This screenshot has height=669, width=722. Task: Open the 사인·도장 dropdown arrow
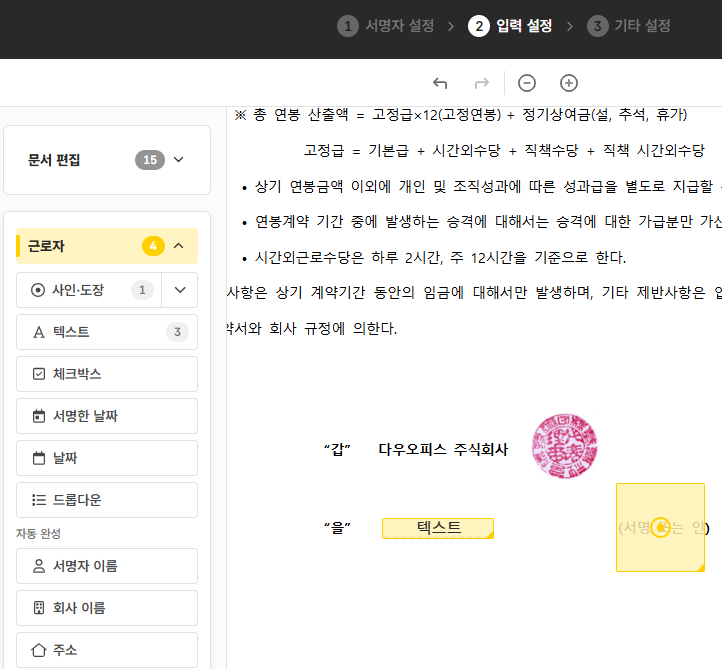pyautogui.click(x=180, y=290)
